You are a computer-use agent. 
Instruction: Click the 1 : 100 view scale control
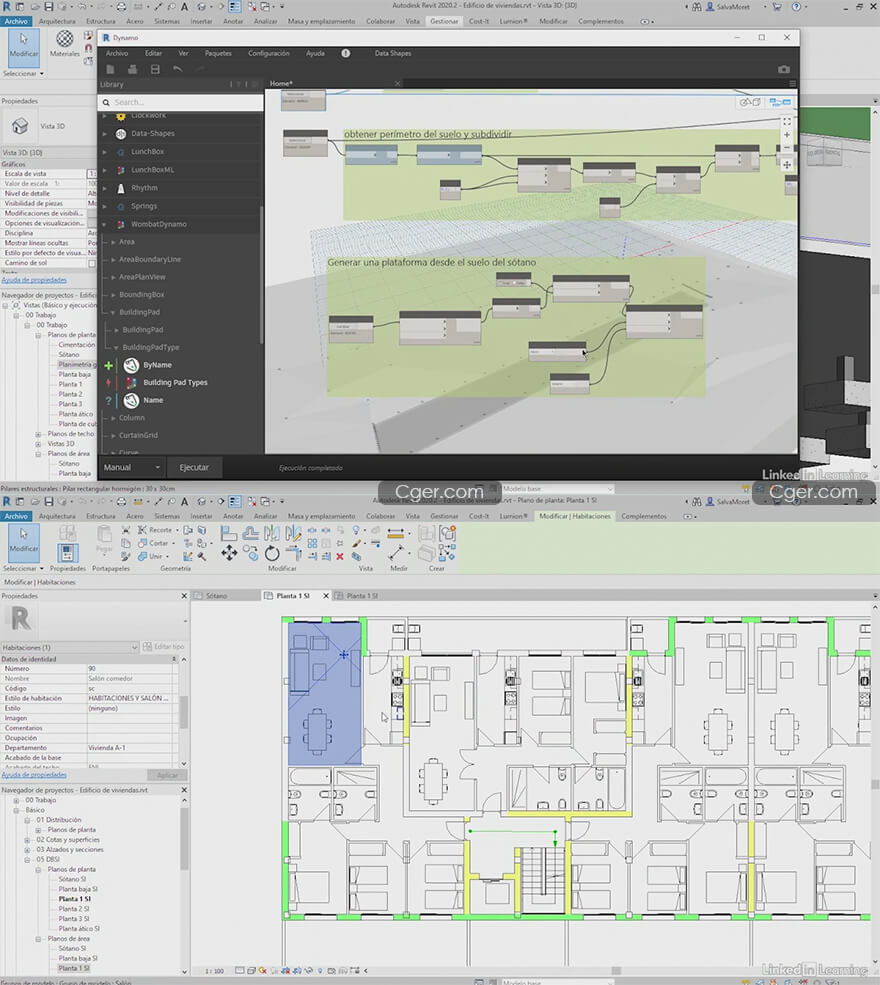click(x=214, y=971)
